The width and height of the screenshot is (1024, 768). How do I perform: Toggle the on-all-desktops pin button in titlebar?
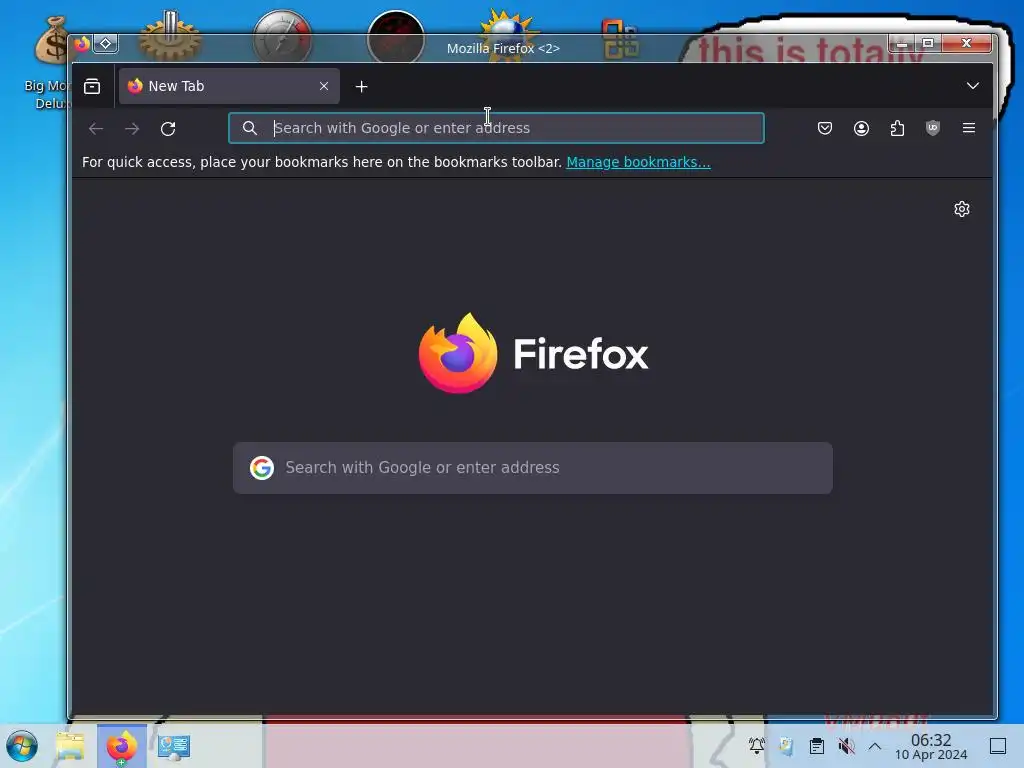coord(106,44)
